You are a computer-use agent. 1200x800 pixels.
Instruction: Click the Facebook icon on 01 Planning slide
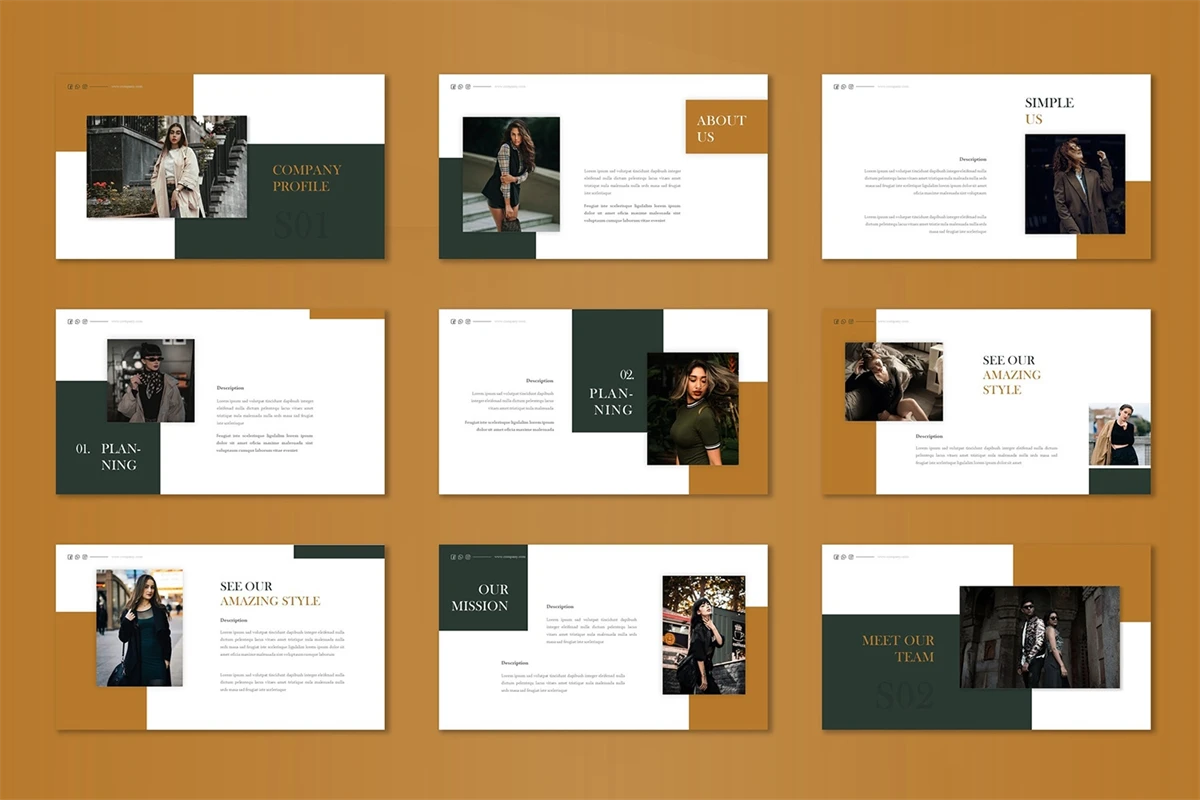[70, 322]
